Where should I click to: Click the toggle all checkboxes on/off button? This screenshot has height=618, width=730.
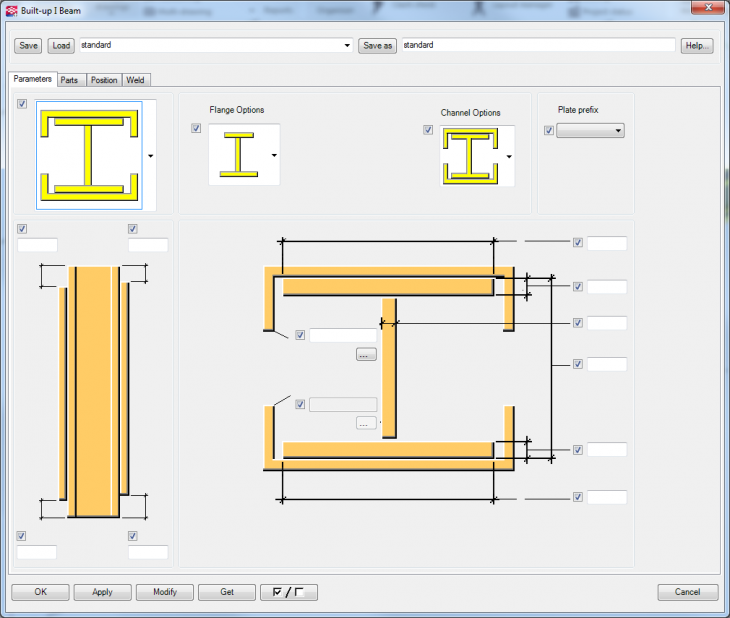pyautogui.click(x=288, y=592)
